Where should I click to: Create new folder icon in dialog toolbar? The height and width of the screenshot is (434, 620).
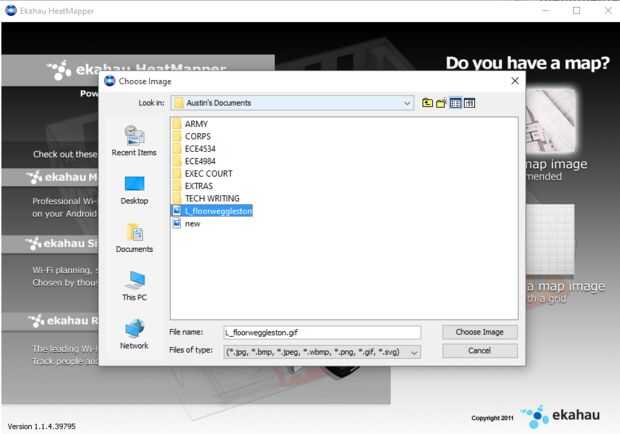(441, 103)
